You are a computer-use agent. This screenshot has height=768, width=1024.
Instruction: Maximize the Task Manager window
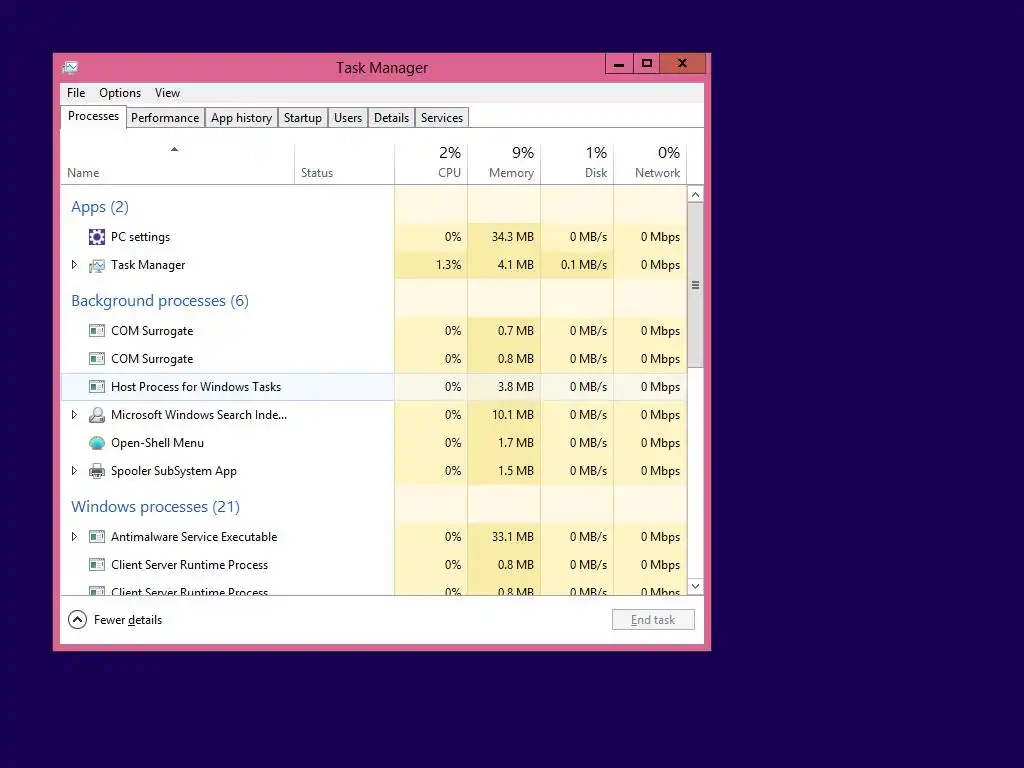[647, 63]
